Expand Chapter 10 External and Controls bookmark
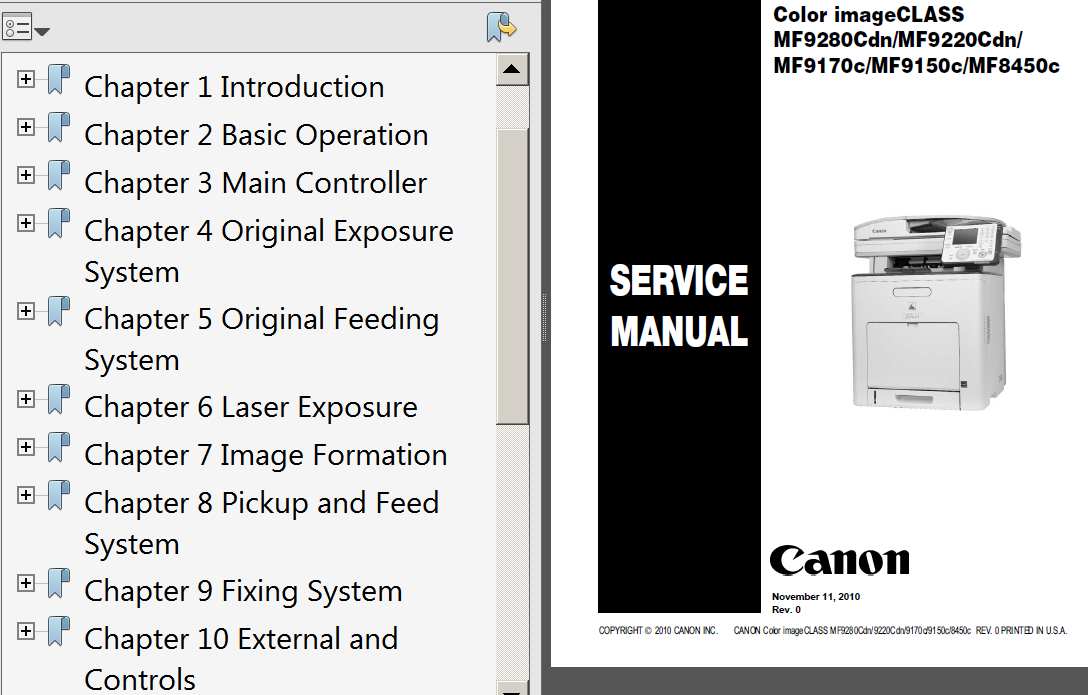The width and height of the screenshot is (1088, 695). (26, 630)
